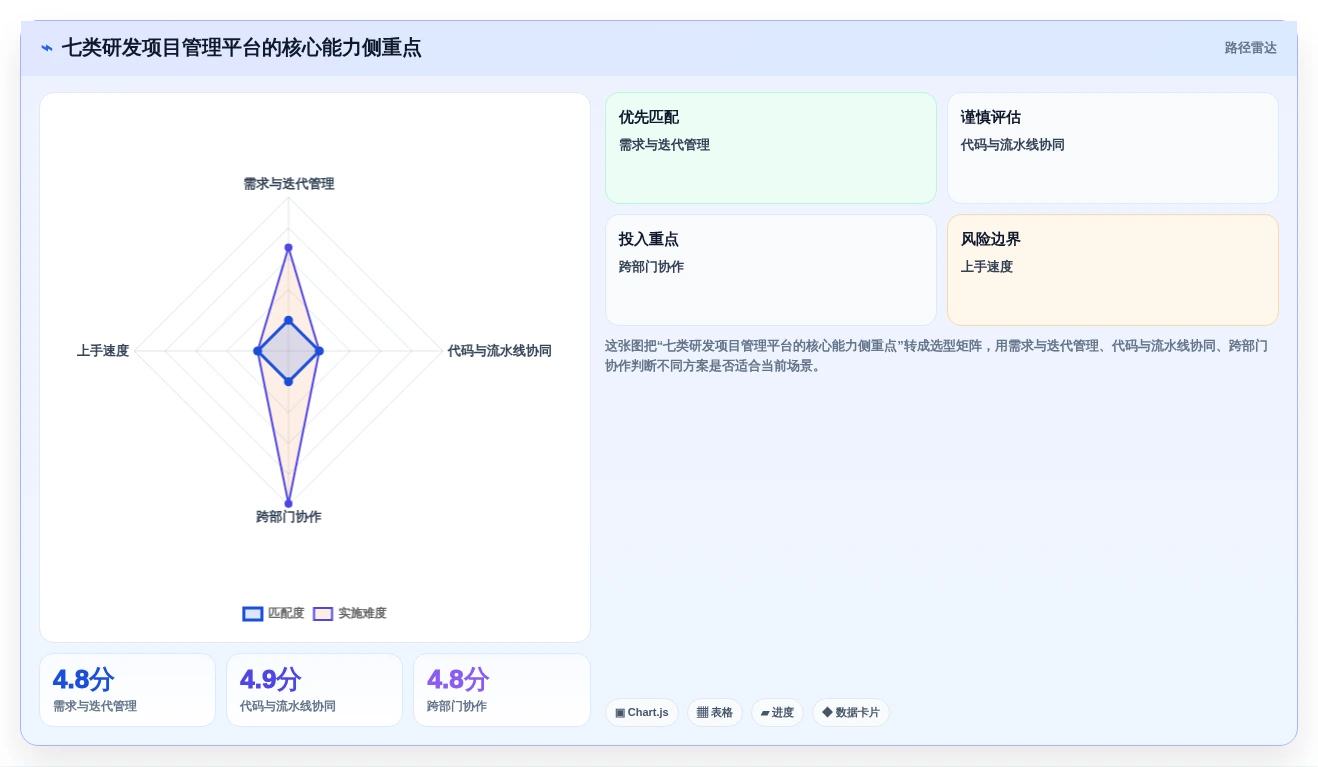This screenshot has width=1318, height=767.
Task: Toggle the 实施难度 legend swatch
Action: click(323, 613)
